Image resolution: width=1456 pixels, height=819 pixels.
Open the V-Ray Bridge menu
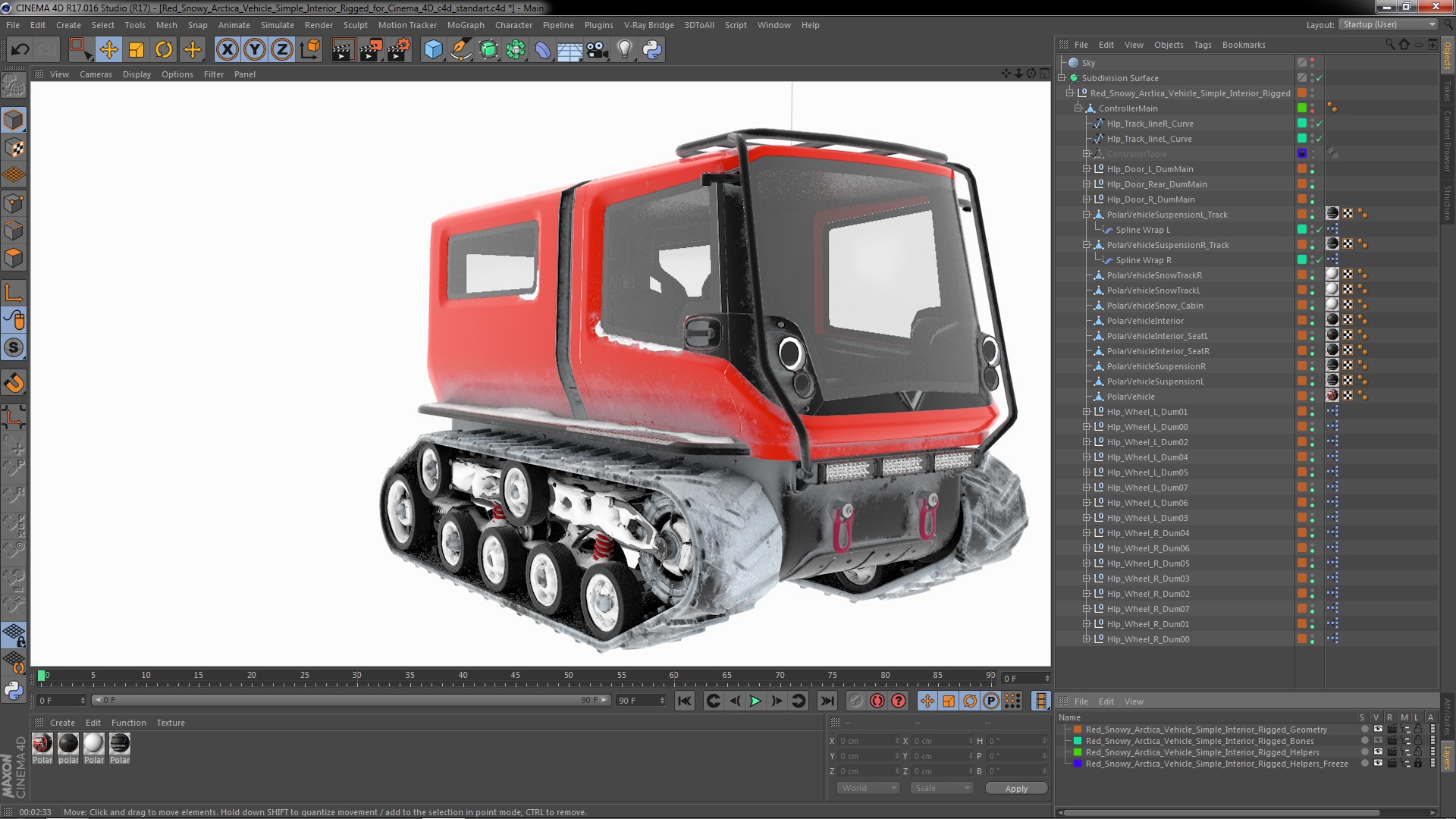648,25
